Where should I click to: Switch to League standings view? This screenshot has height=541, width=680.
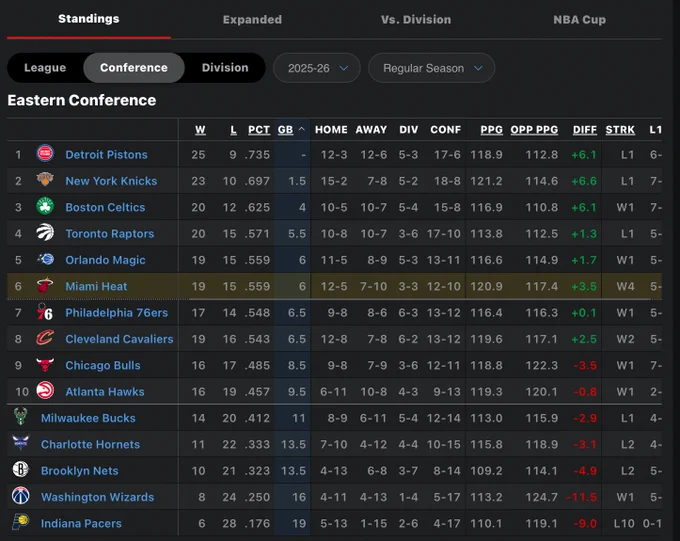point(45,68)
